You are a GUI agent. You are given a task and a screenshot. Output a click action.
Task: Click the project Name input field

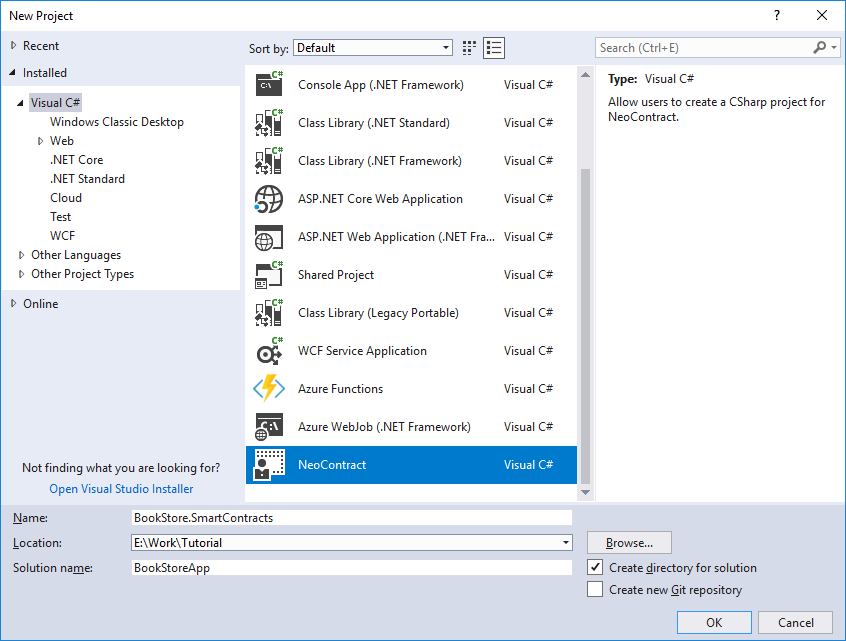(x=352, y=517)
